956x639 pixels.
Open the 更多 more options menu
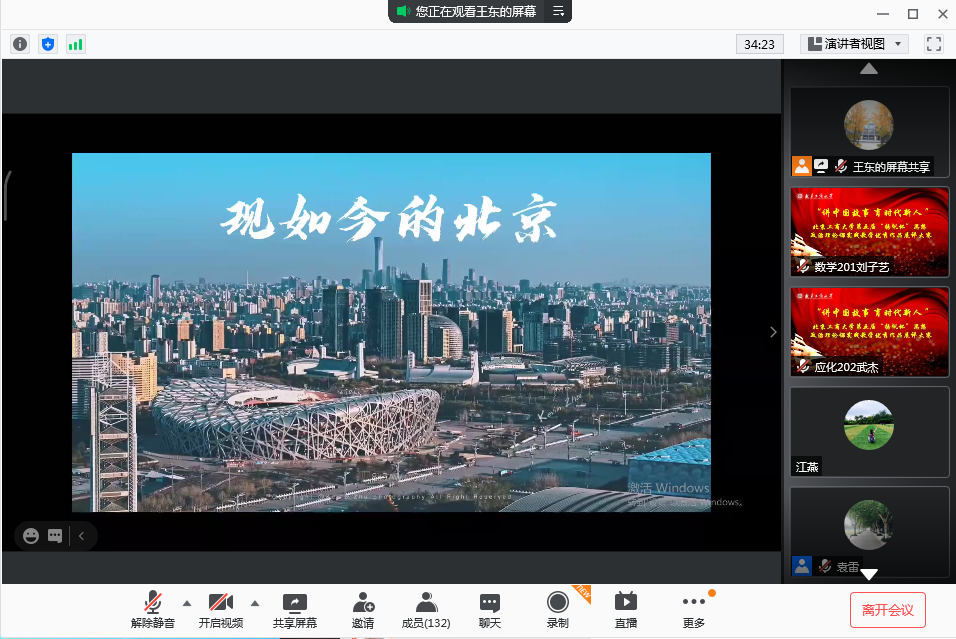pos(693,609)
